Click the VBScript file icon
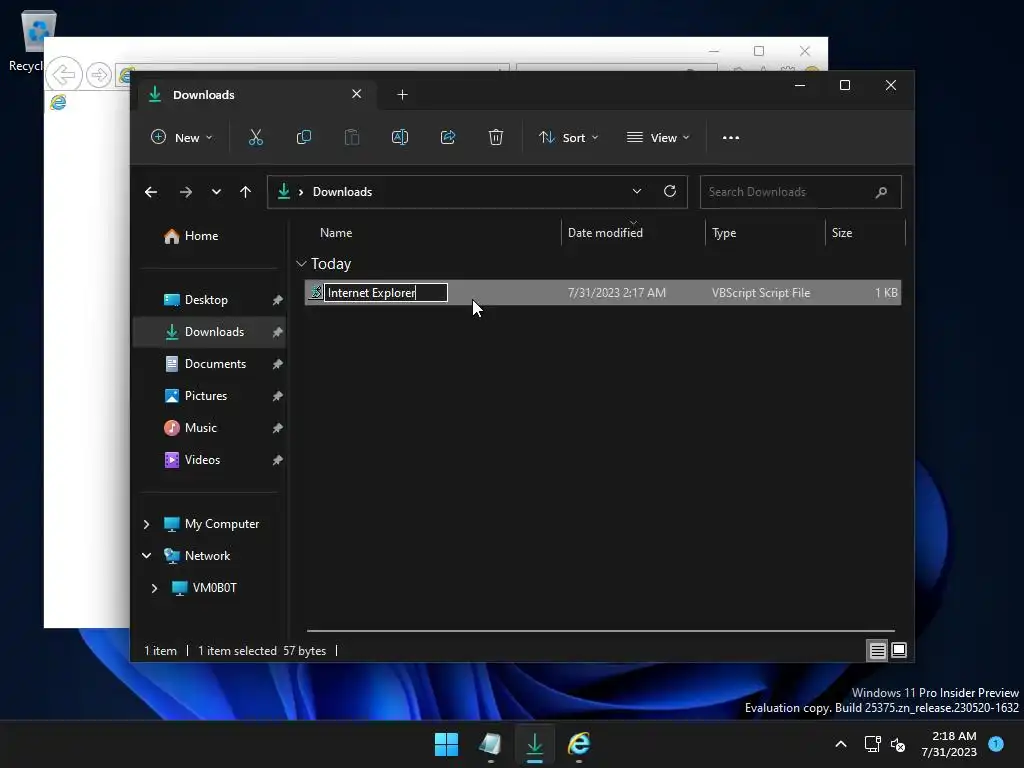This screenshot has width=1024, height=768. click(x=315, y=292)
